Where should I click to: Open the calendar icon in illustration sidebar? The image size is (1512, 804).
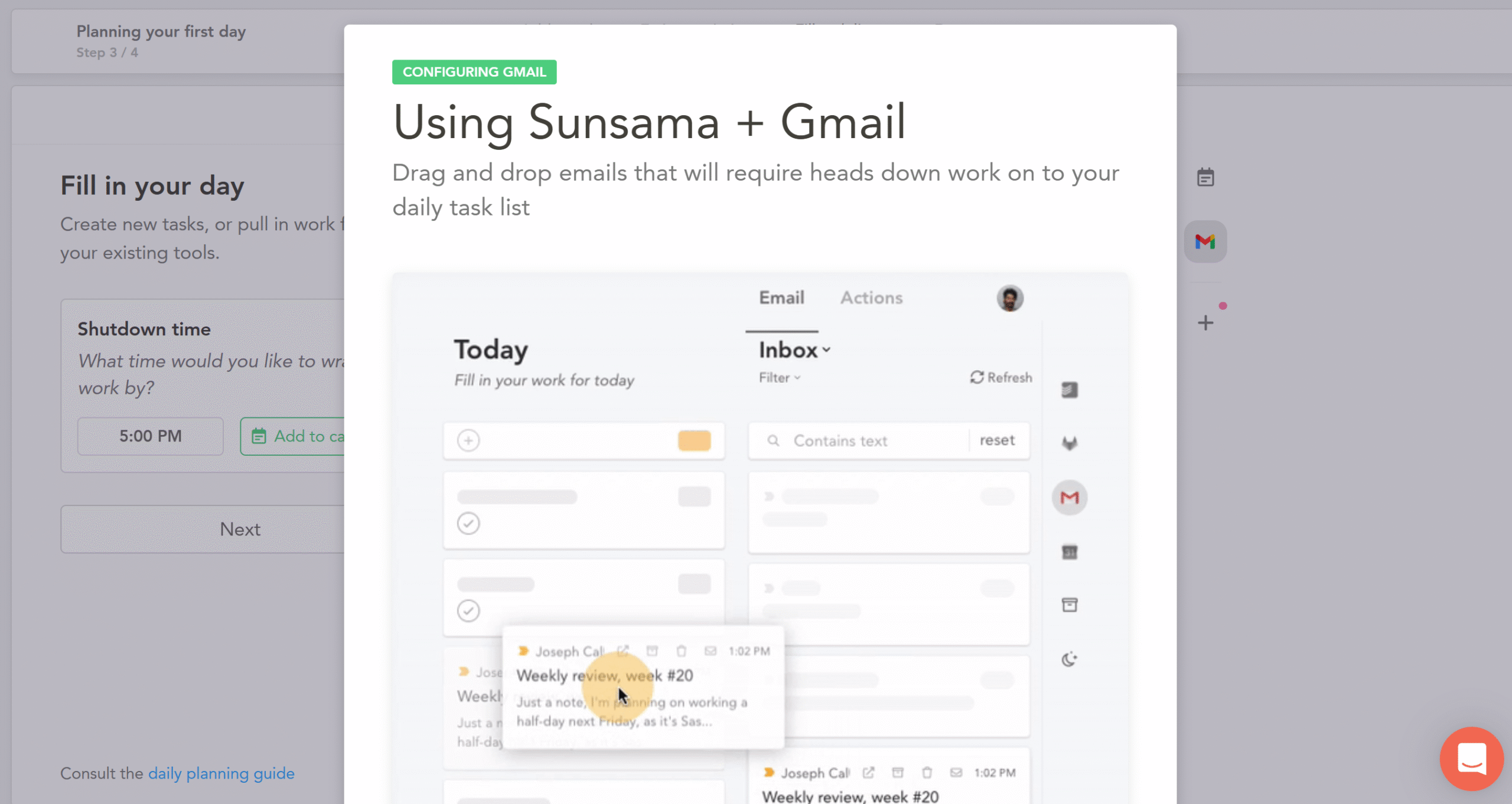(x=1070, y=552)
